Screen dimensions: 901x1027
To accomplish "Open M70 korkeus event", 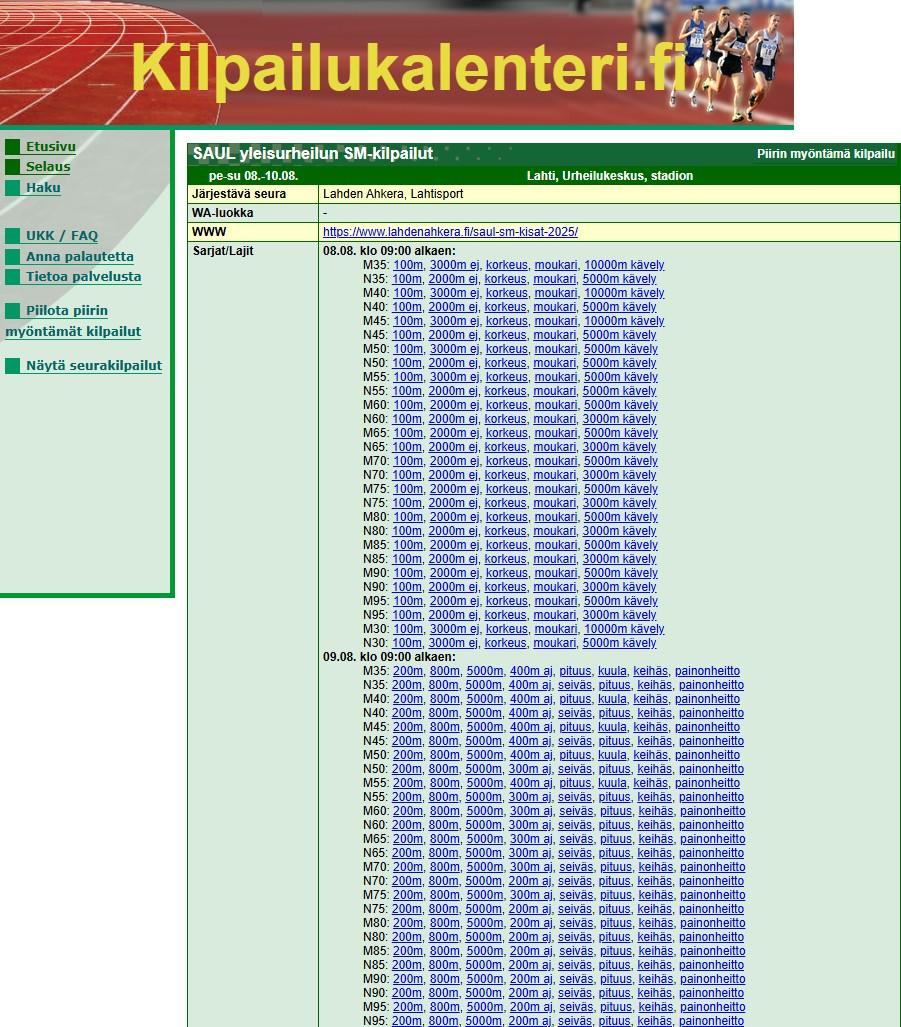I will click(x=507, y=461).
